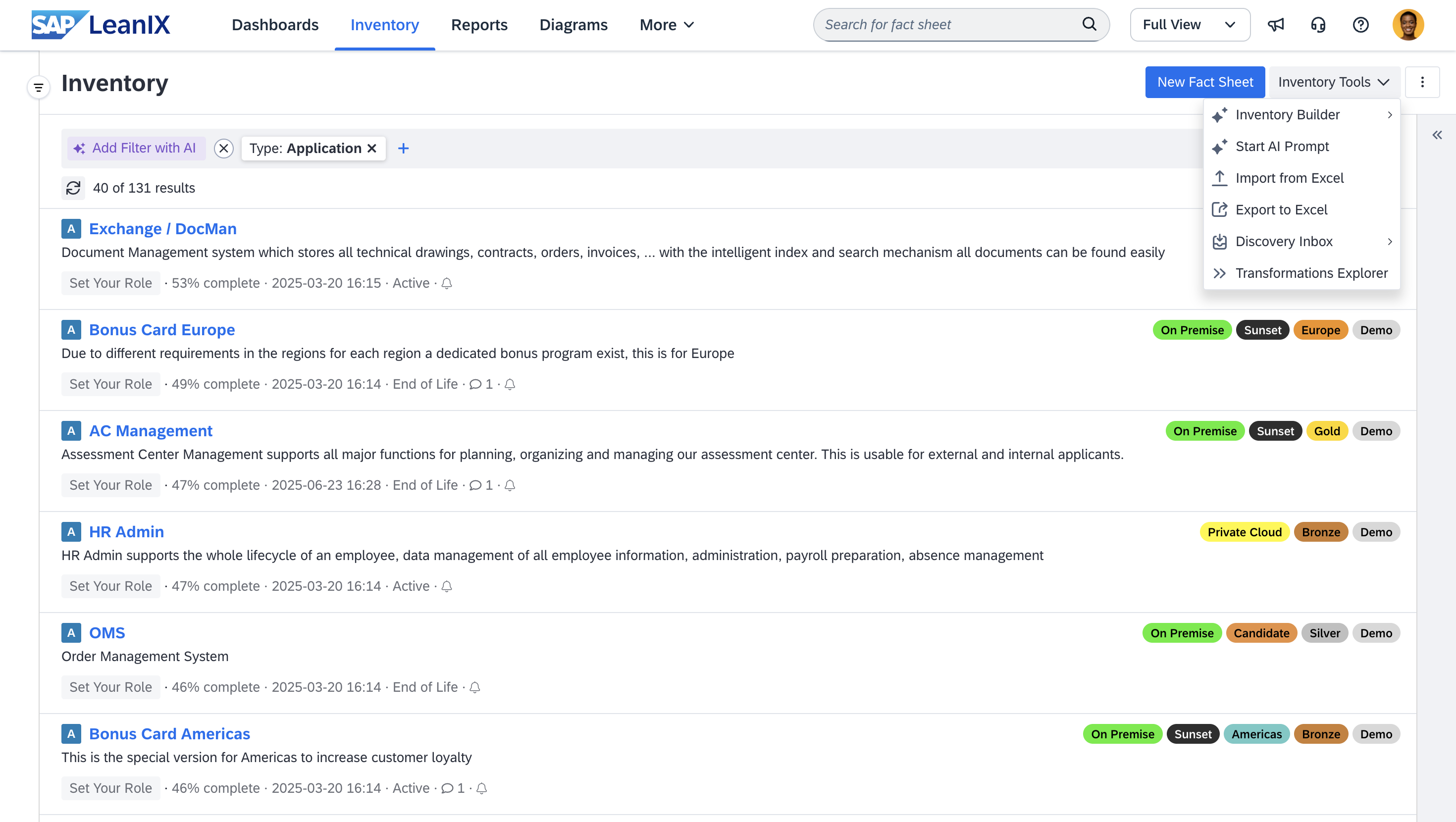This screenshot has width=1456, height=822.
Task: Collapse the right panel with the double chevron
Action: [1437, 135]
